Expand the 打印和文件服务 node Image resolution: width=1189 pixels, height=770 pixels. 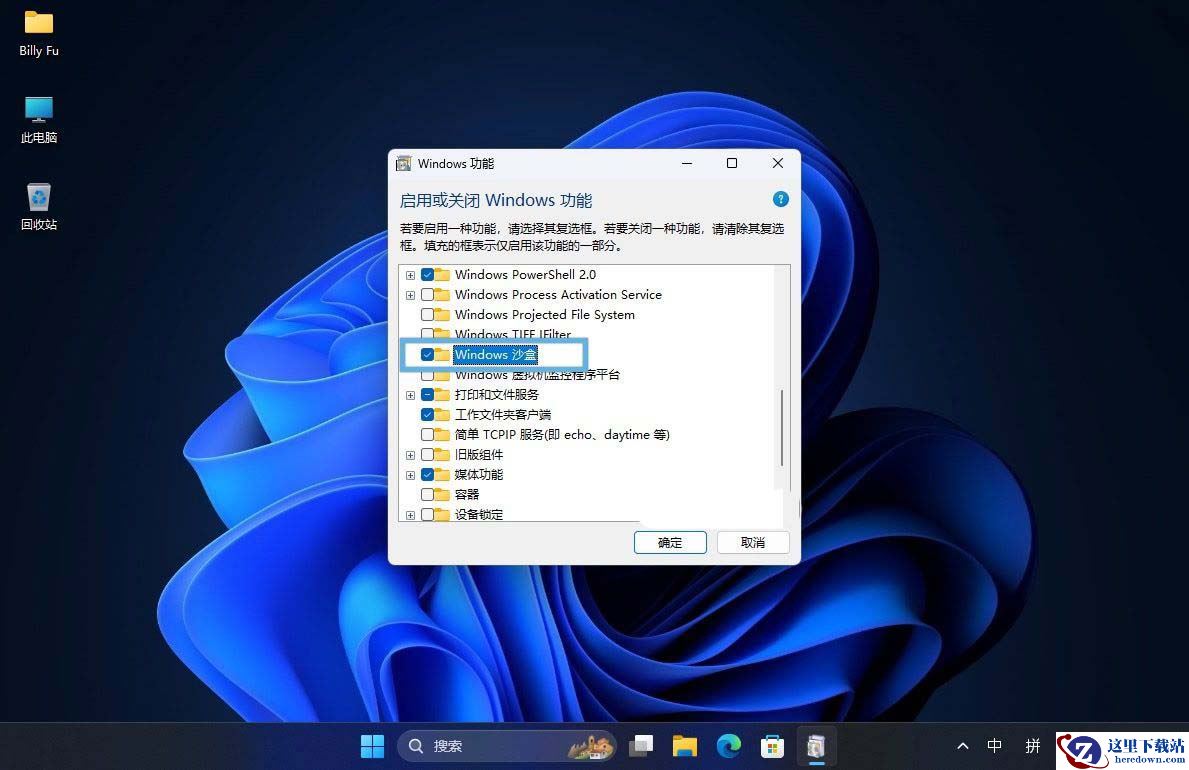410,395
